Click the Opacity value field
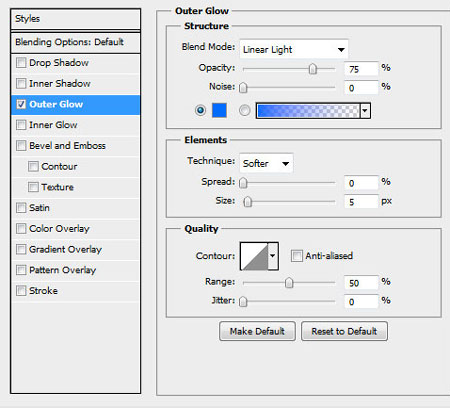450x408 pixels. (361, 69)
